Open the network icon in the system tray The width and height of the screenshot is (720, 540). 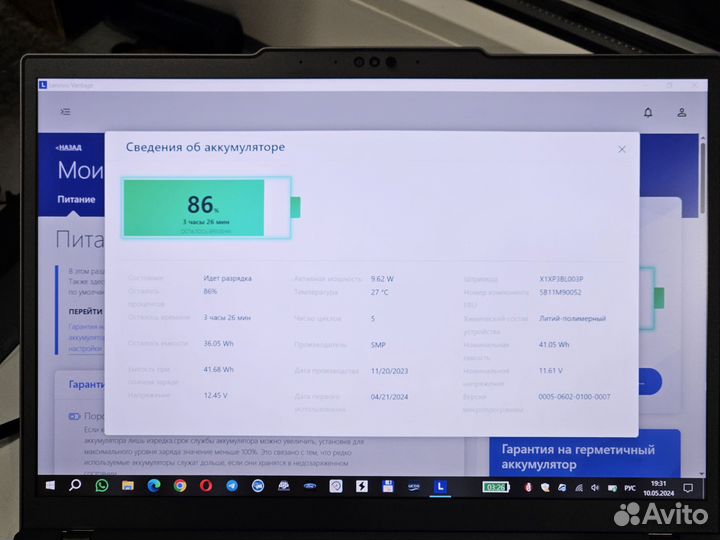pyautogui.click(x=579, y=488)
